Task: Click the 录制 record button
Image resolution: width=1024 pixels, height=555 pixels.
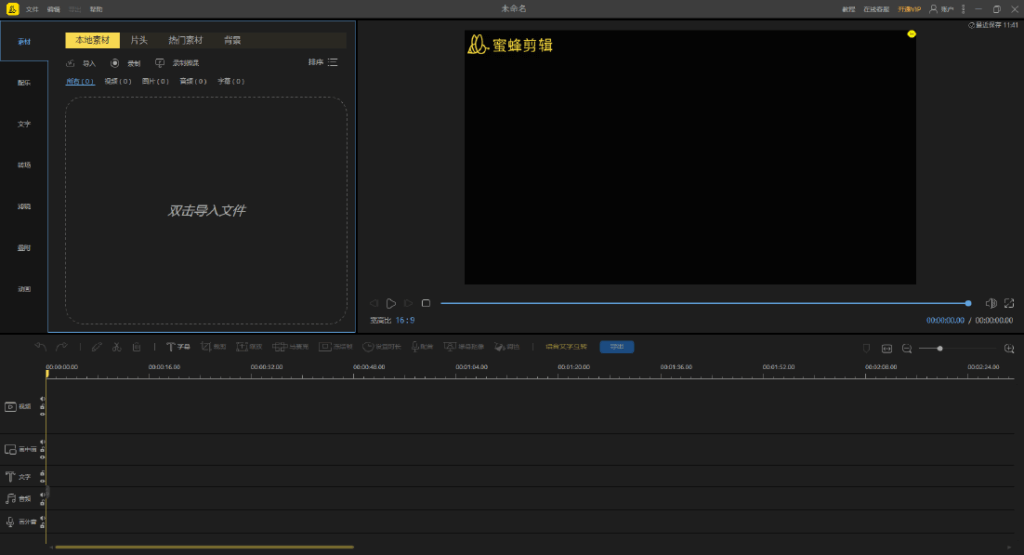Action: click(126, 63)
